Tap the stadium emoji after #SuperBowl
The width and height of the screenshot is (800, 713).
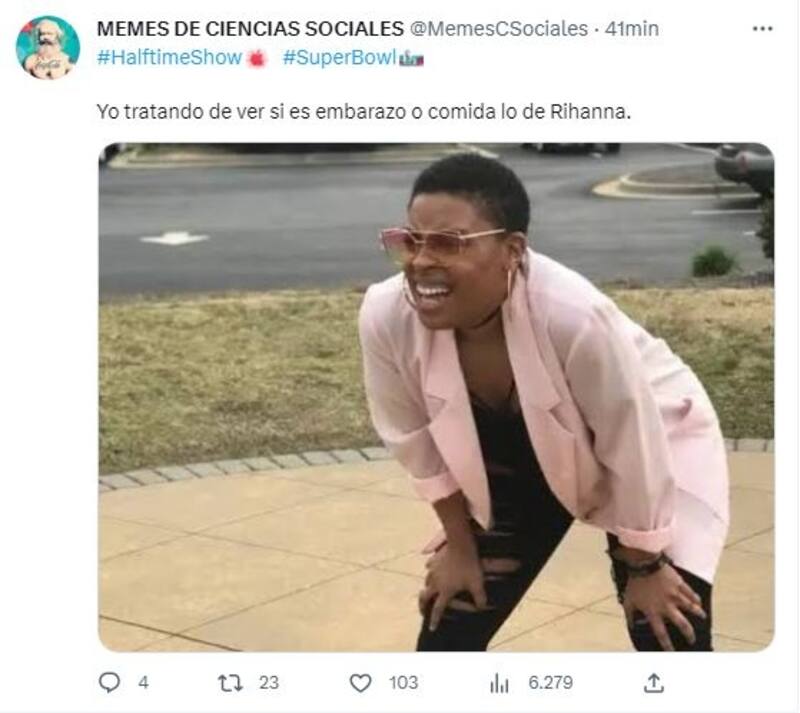coord(411,59)
